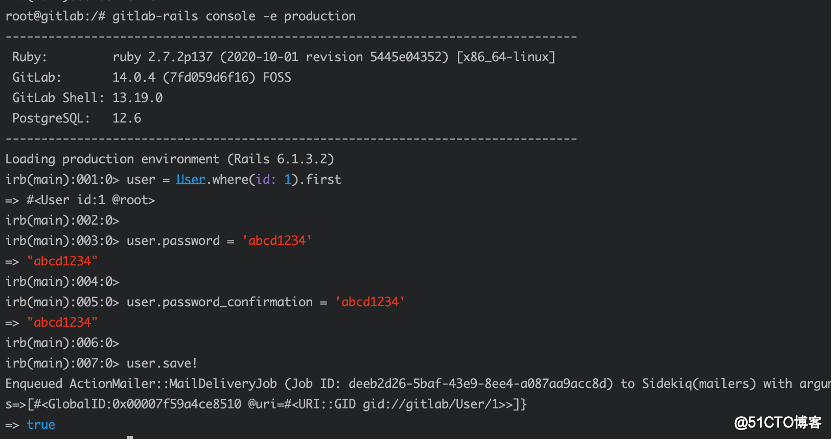This screenshot has width=832, height=440.
Task: Click the blue true return value
Action: coord(41,425)
